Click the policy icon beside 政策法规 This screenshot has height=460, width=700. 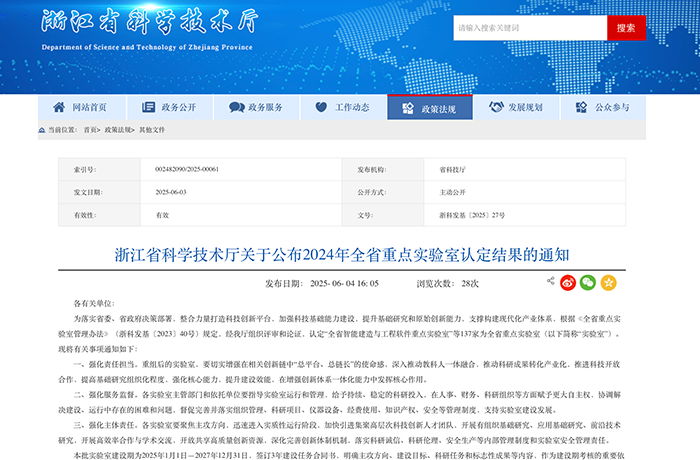[x=408, y=109]
